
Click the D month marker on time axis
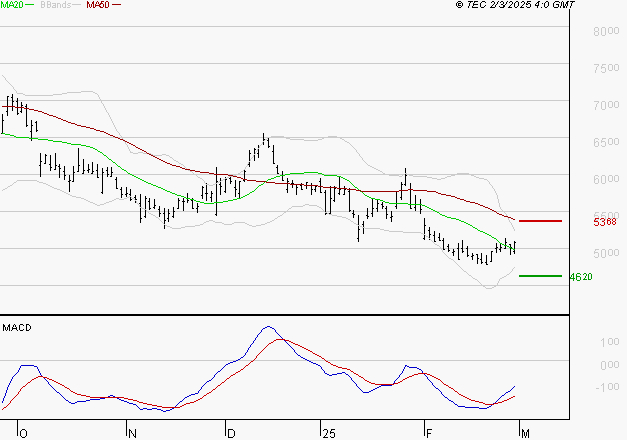231,434
